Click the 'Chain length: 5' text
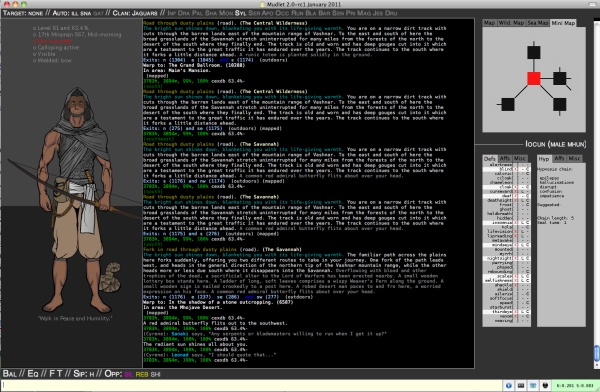The image size is (600, 392). click(555, 218)
